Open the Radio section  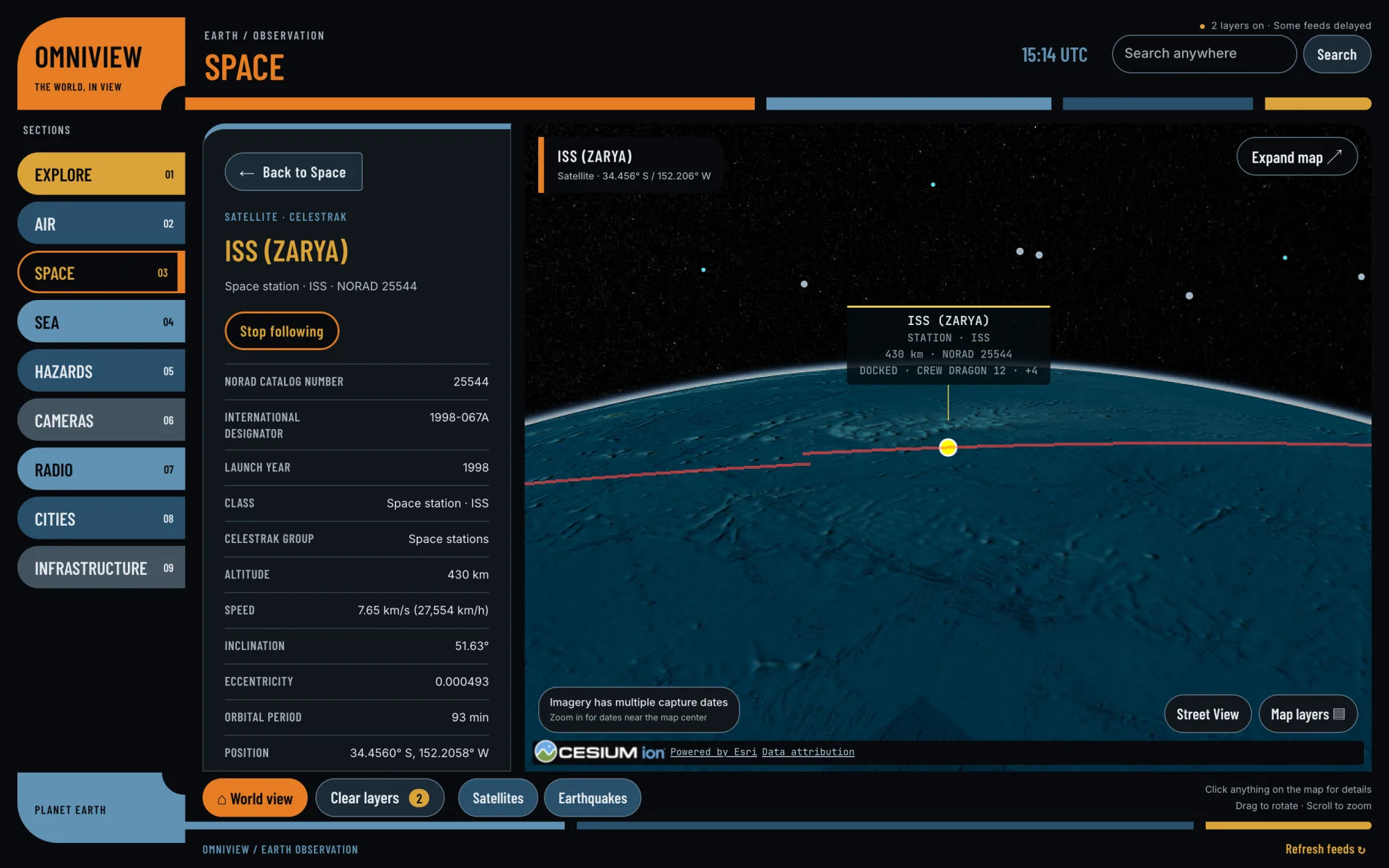point(101,469)
